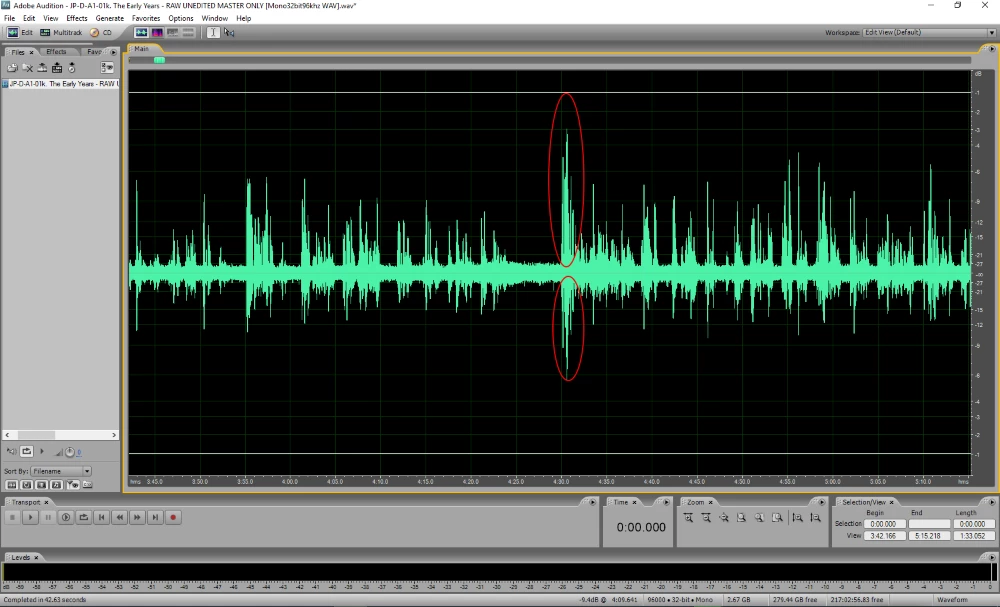Open Workspace dropdown showing Edit View

[x=929, y=33]
